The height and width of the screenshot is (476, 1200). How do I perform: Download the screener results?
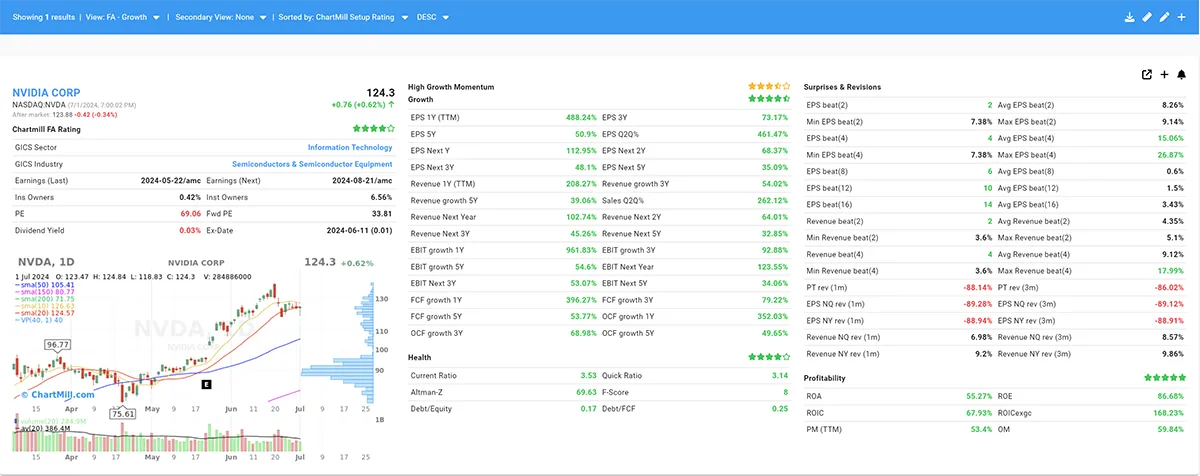coord(1129,17)
